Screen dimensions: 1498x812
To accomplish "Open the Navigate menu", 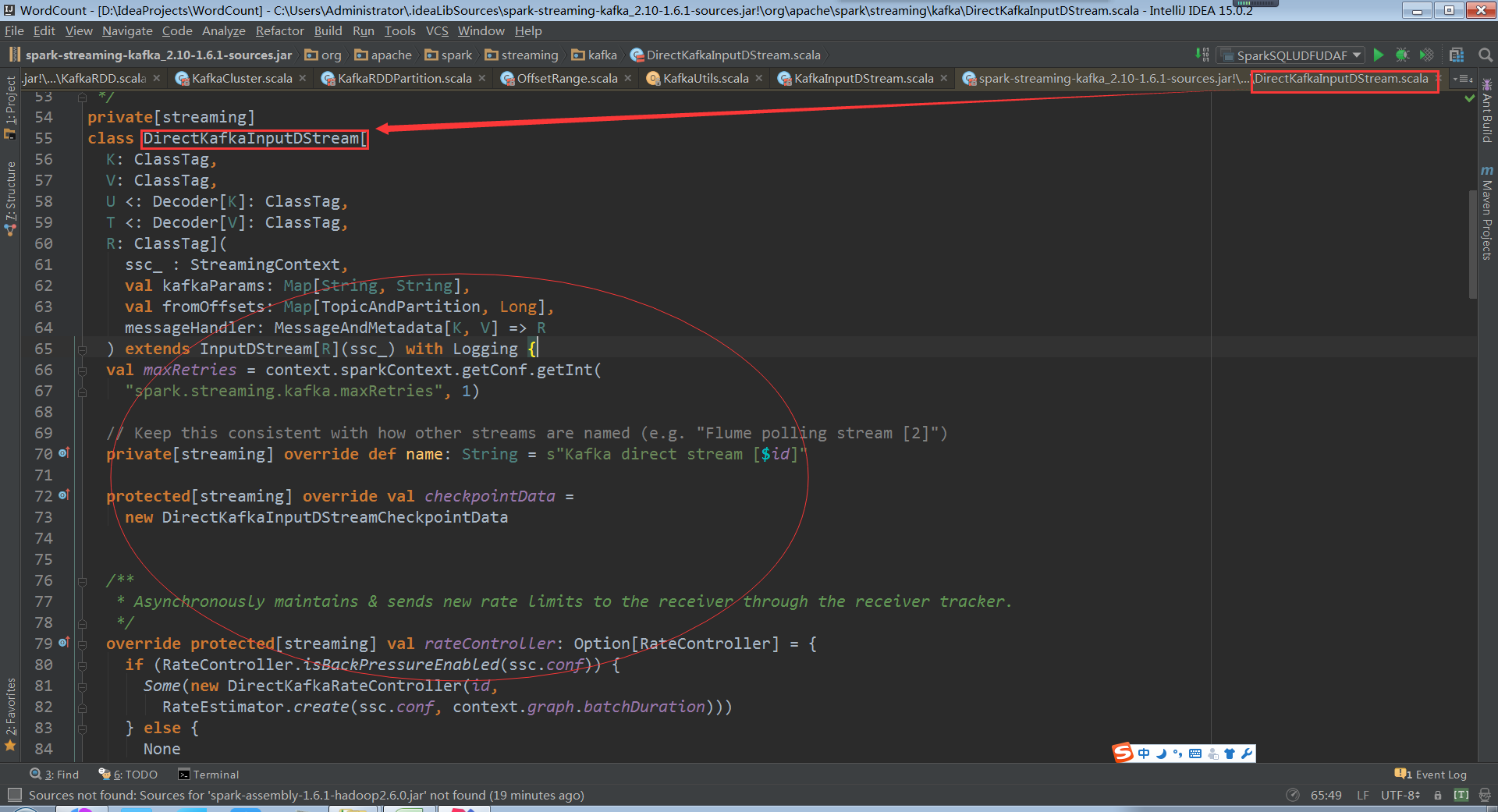I will (x=127, y=30).
